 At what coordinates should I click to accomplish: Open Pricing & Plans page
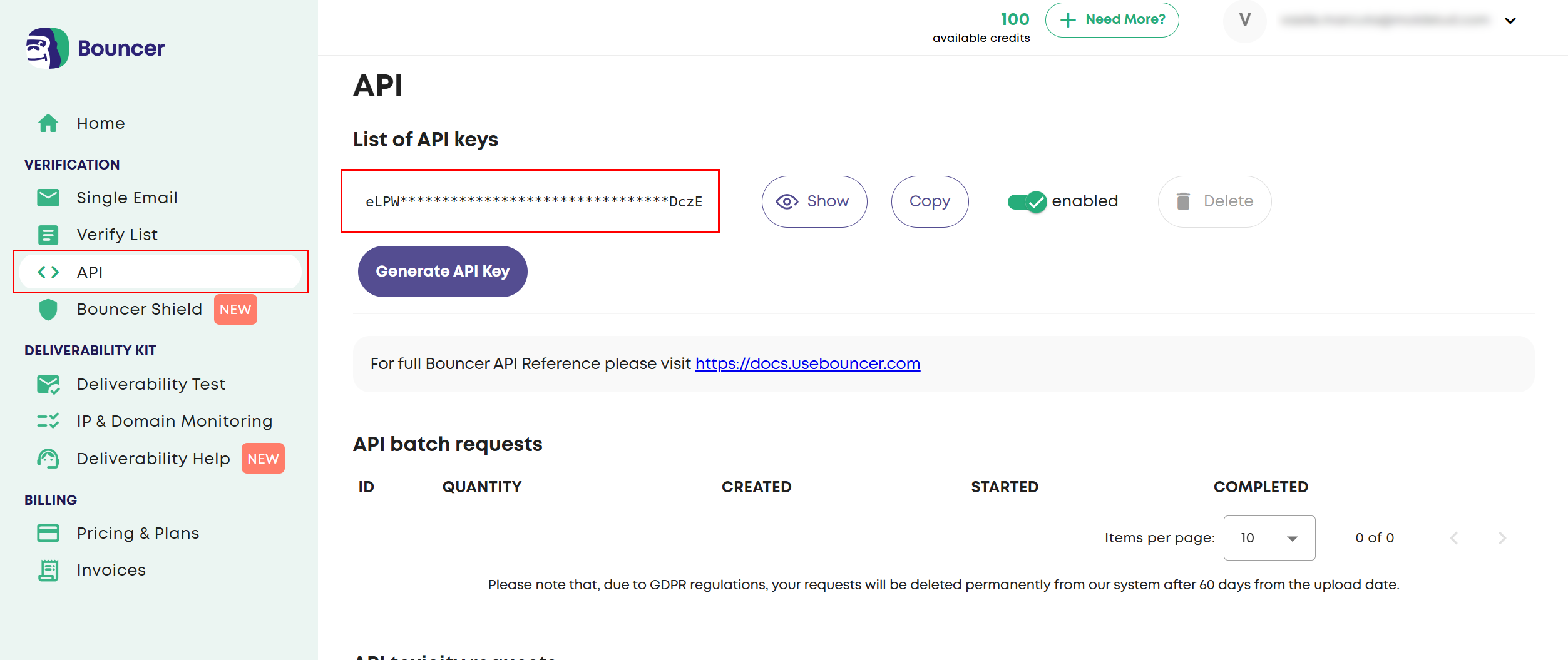point(138,533)
